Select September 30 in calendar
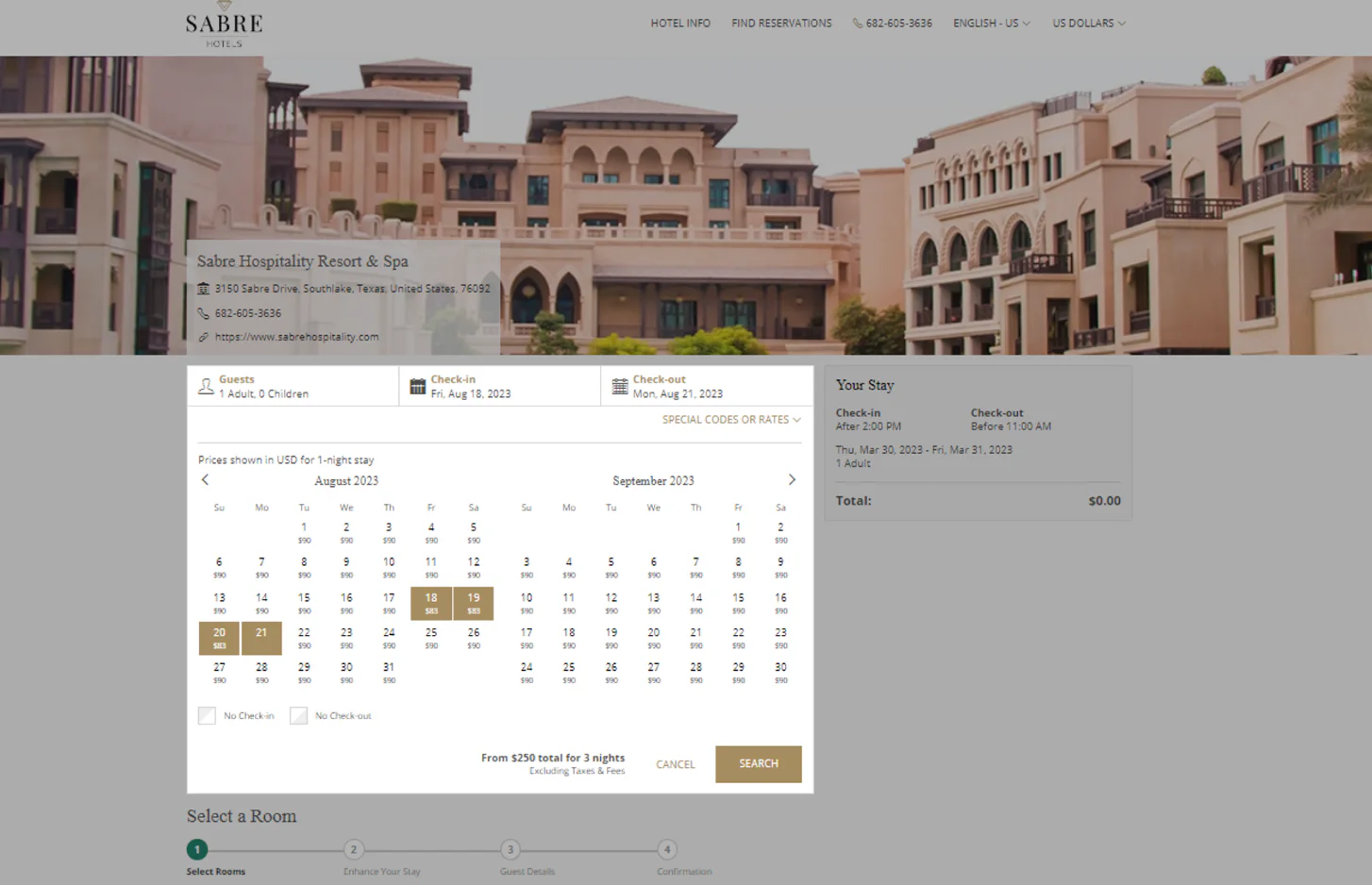The width and height of the screenshot is (1372, 885). point(780,673)
